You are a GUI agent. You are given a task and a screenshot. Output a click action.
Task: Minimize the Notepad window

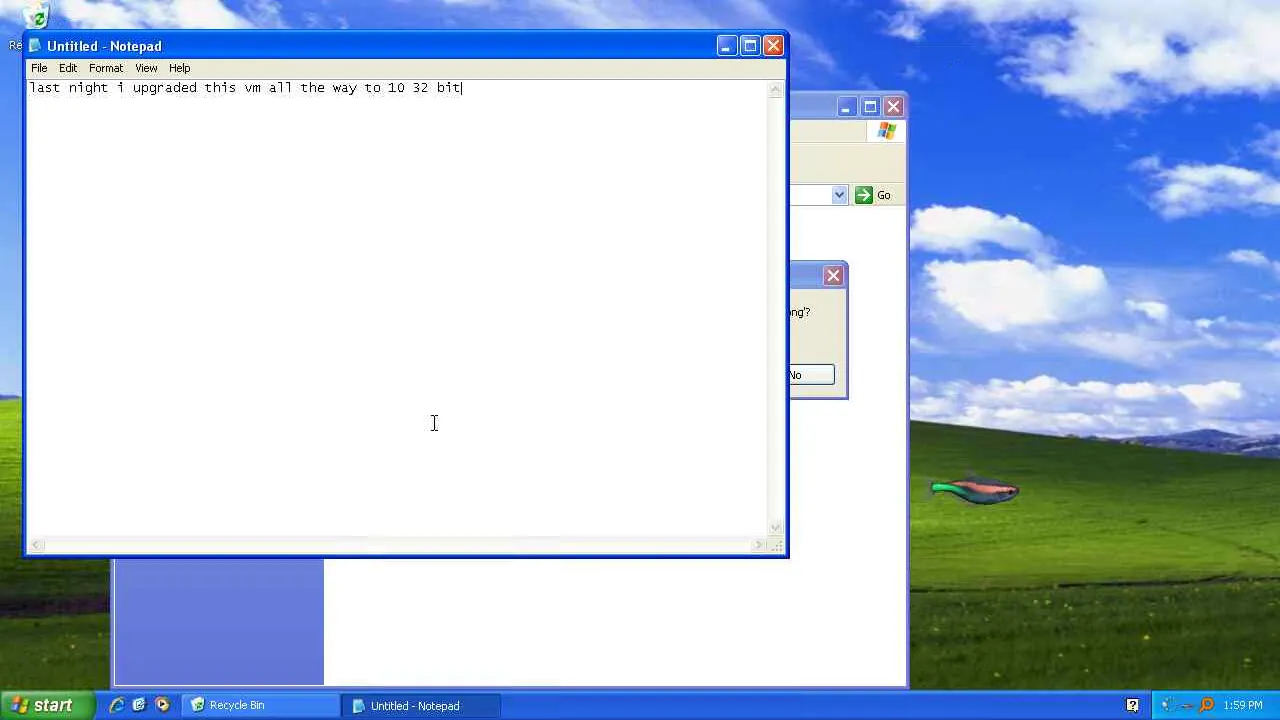click(726, 46)
